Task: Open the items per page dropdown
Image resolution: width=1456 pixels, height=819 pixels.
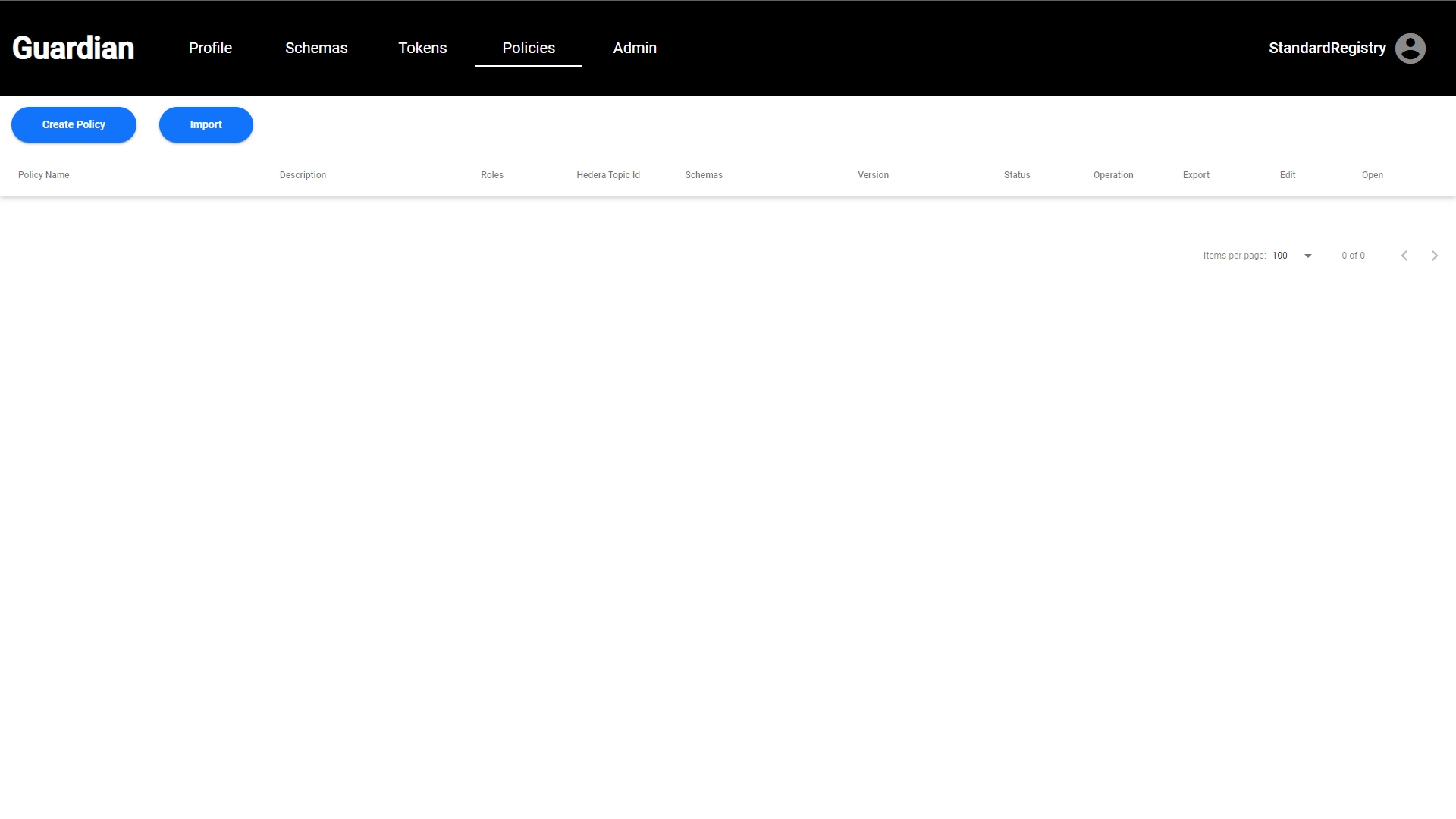Action: tap(1293, 256)
